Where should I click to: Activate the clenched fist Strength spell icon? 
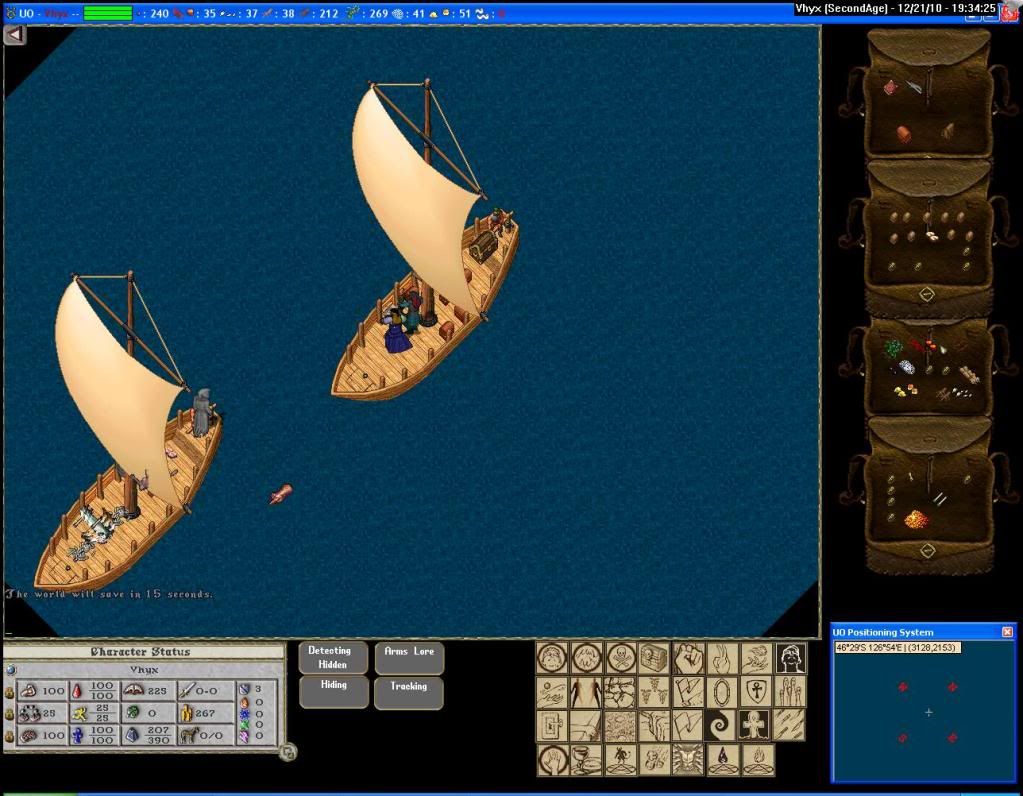[688, 658]
